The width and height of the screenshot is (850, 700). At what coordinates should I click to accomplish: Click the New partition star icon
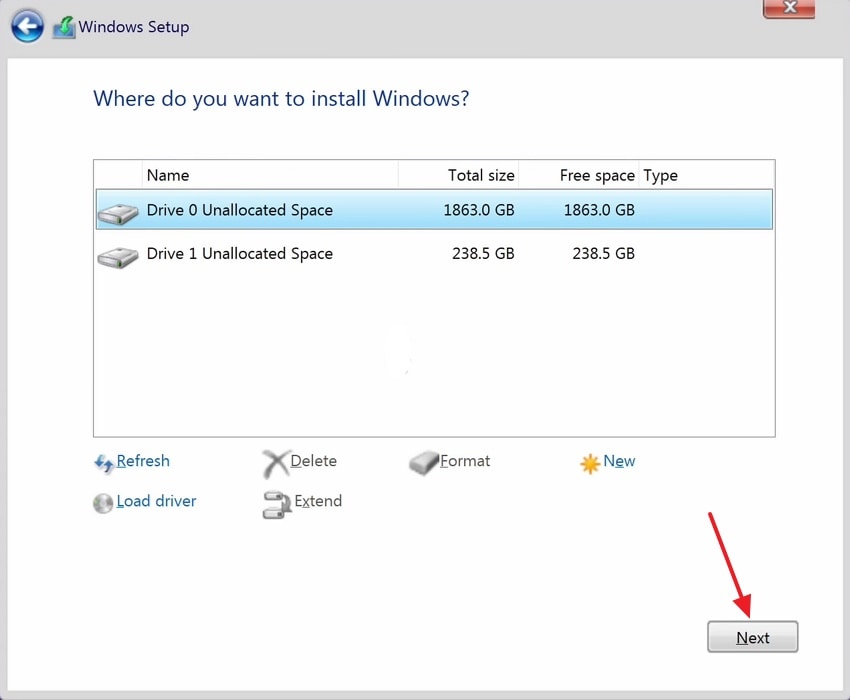[589, 462]
